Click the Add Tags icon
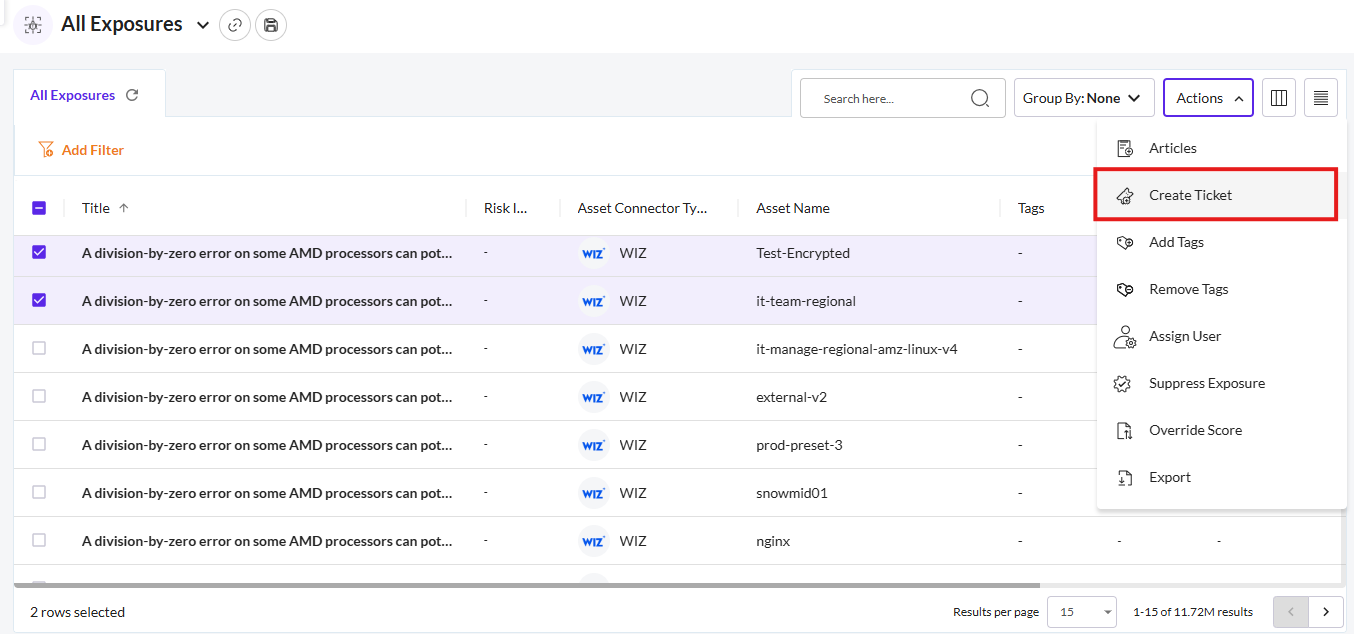 1125,242
